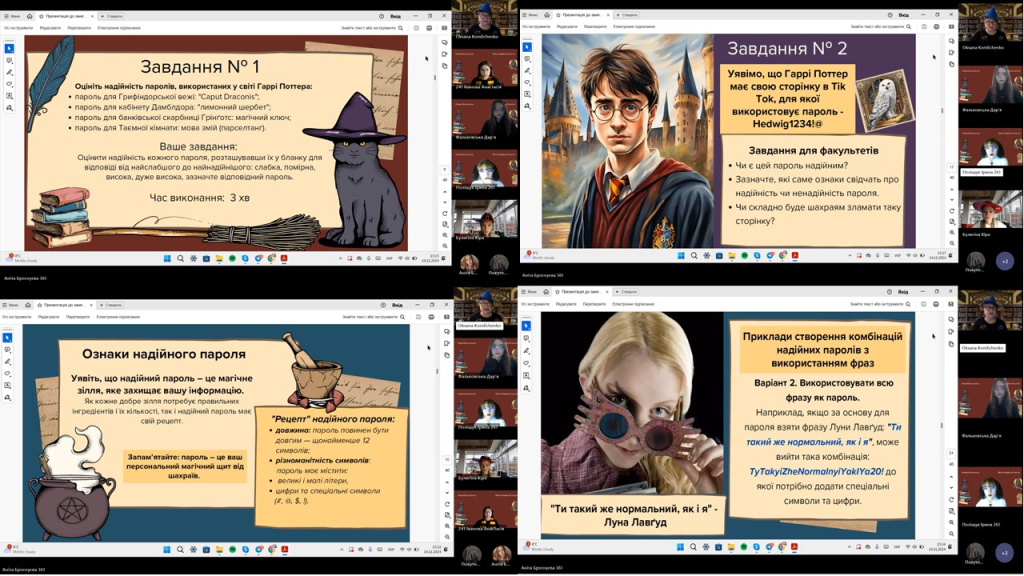Click the scrollbar thumb in Ознаки надійного пароля window

pos(437,371)
